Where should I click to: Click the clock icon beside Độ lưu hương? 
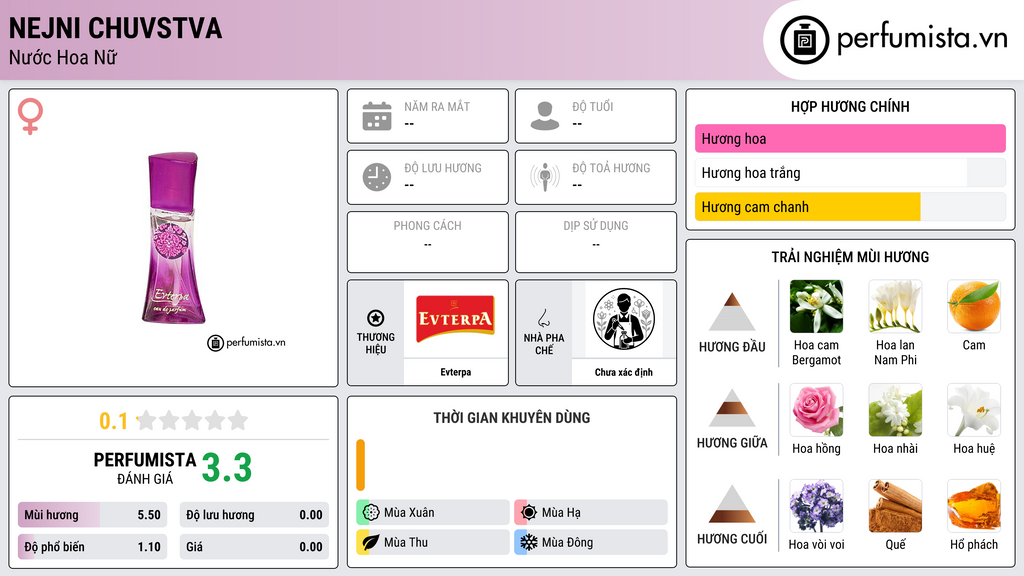[377, 177]
